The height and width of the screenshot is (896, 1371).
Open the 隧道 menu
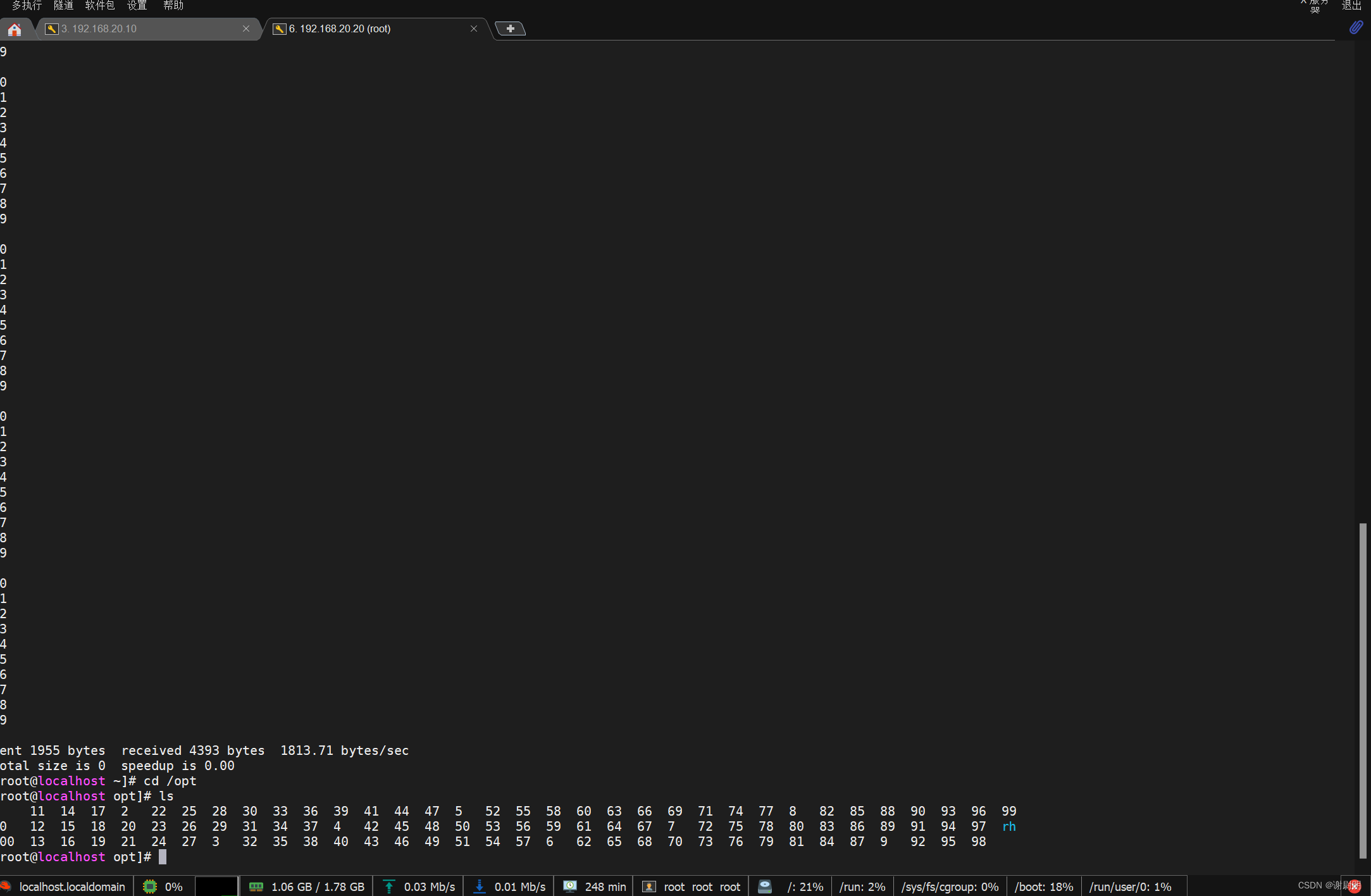63,6
